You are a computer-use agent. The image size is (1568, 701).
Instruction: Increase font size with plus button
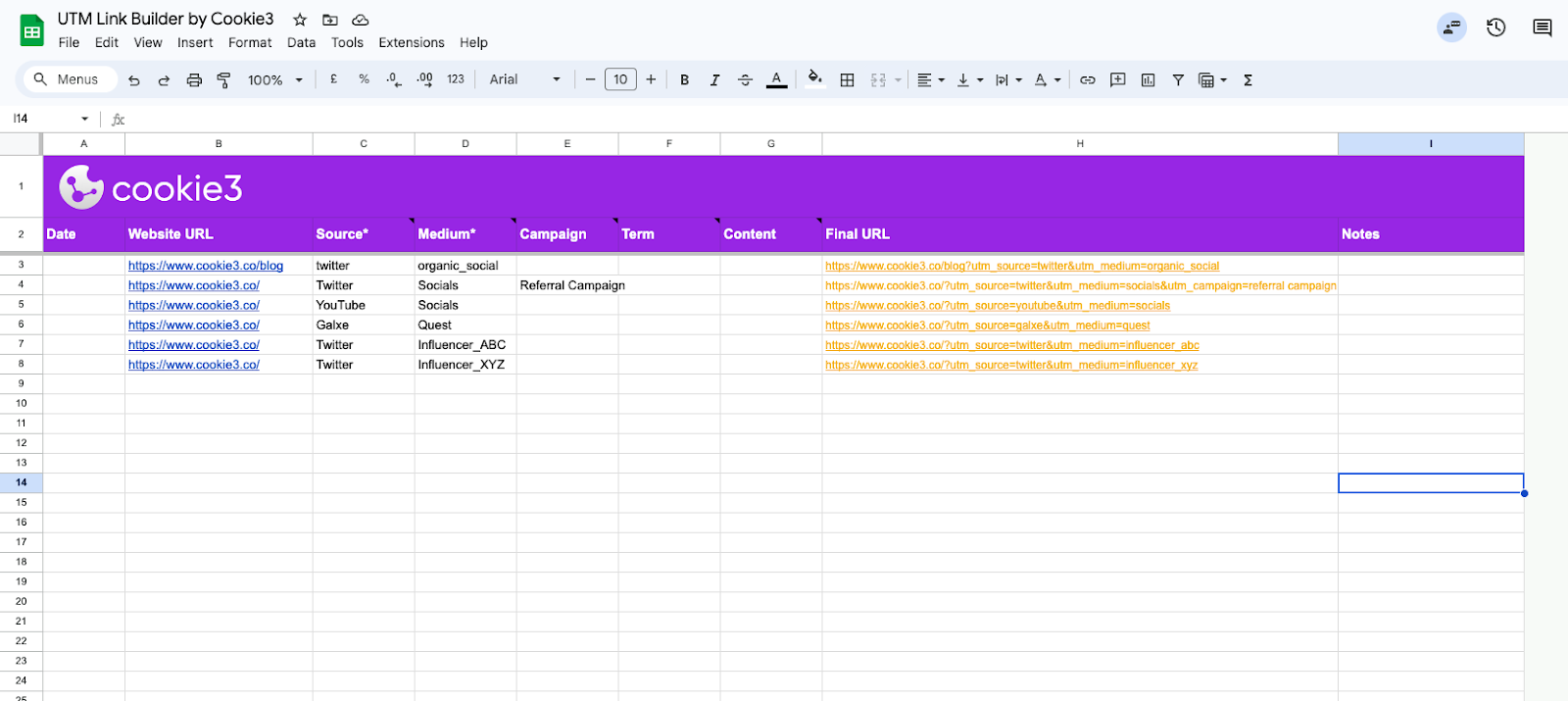pyautogui.click(x=651, y=79)
